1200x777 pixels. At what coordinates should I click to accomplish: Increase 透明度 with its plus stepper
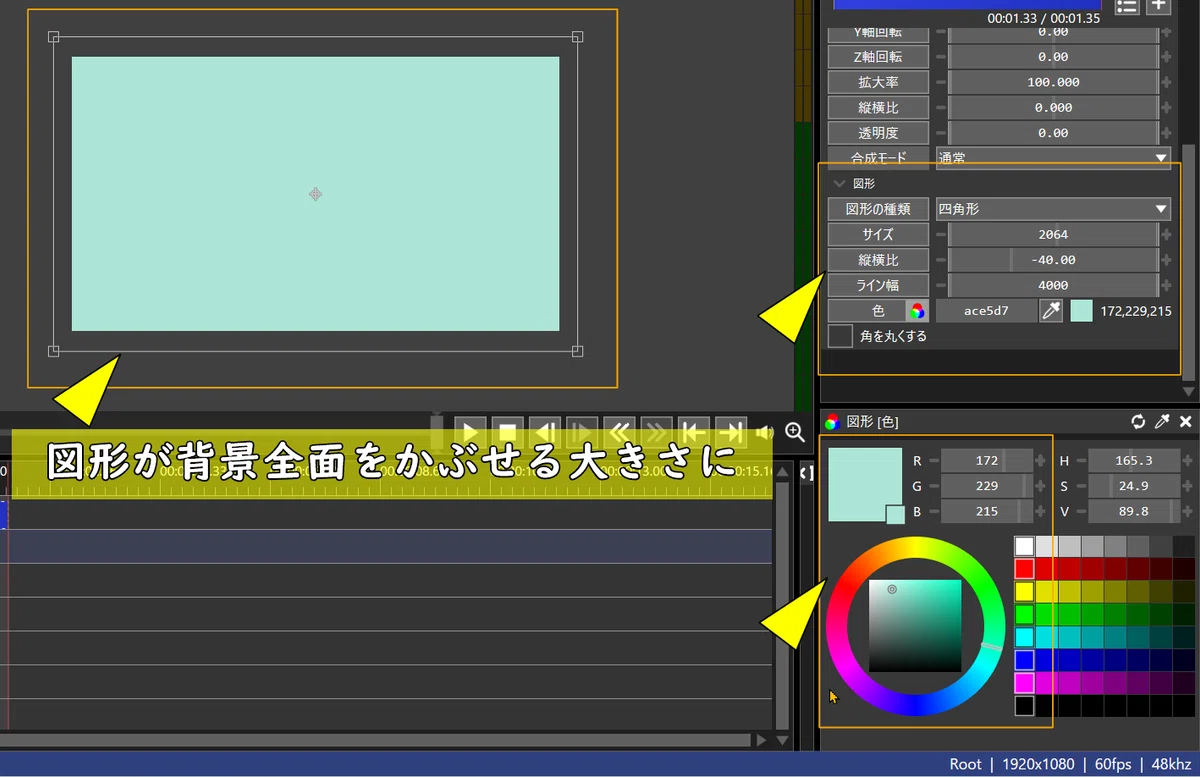point(1166,132)
